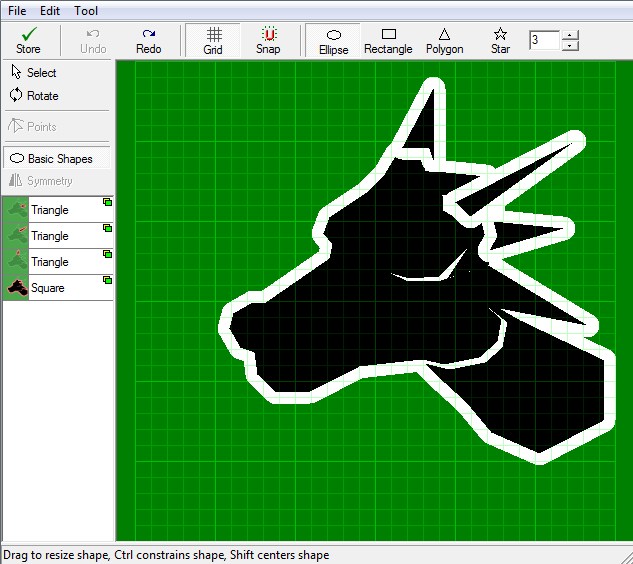Viewport: 633px width, 564px height.
Task: Click the green layer icon on third Triangle
Action: click(x=107, y=254)
